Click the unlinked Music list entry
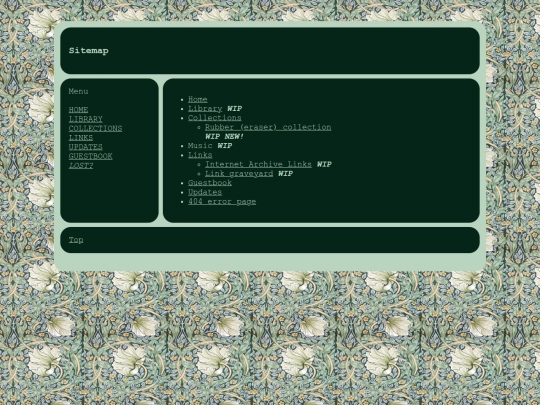The width and height of the screenshot is (540, 405). [x=200, y=146]
